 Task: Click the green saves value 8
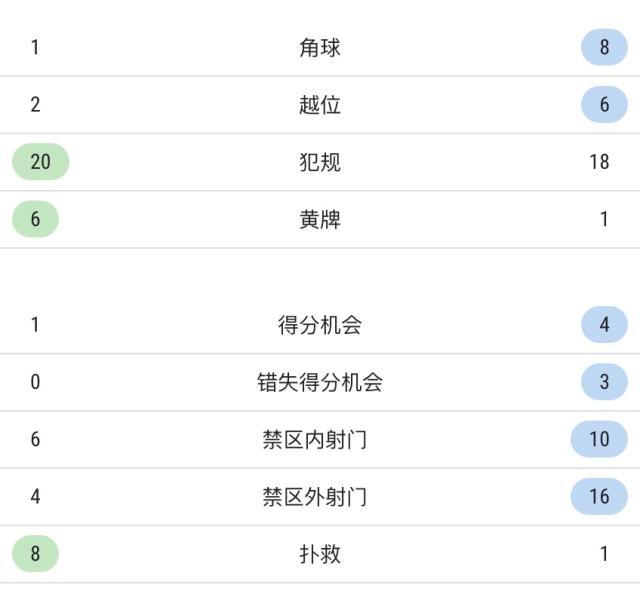[x=35, y=553]
